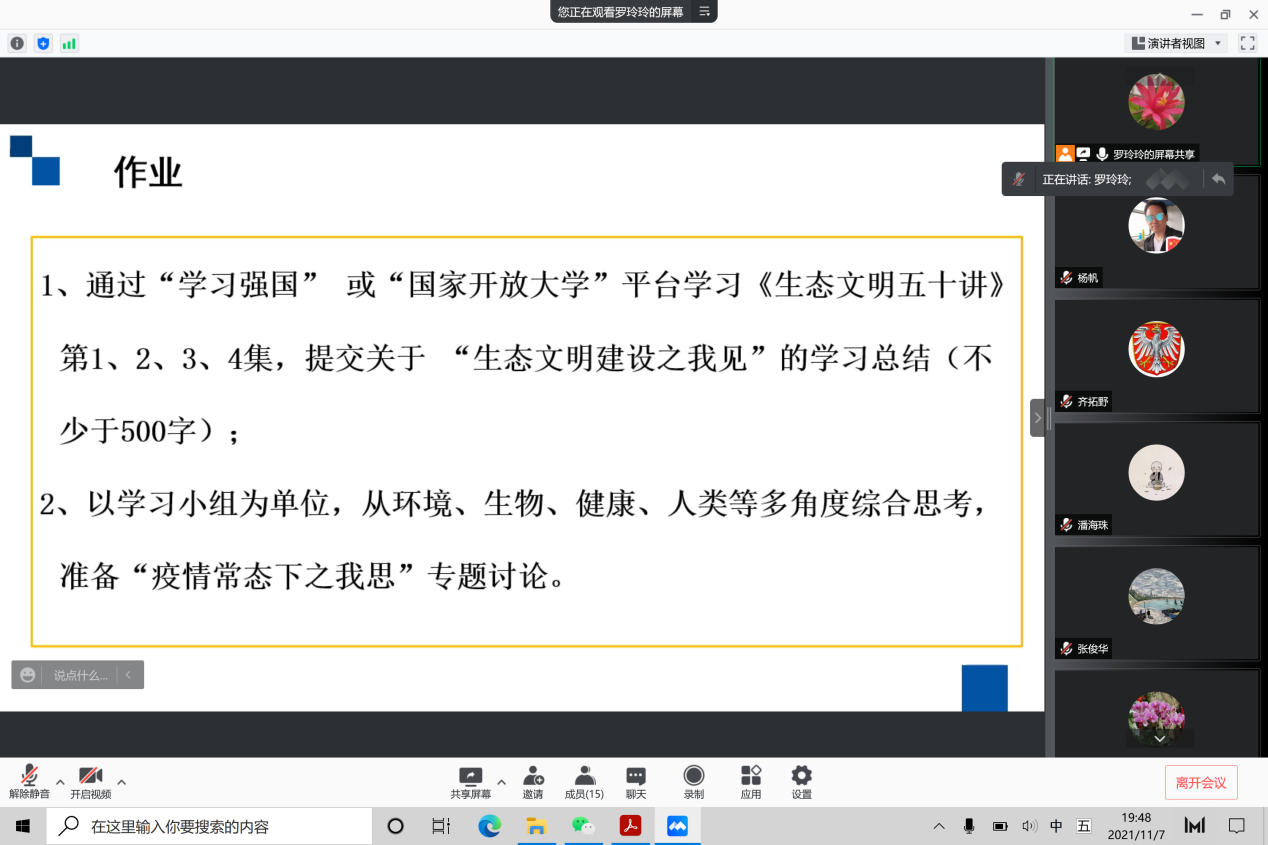Click the meeting info icon top left

[x=17, y=43]
